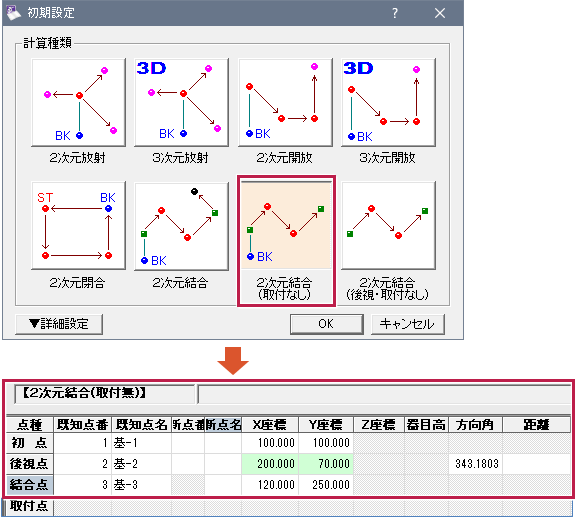
Task: Select the 2次元結合(取付なし) icon
Action: click(286, 226)
